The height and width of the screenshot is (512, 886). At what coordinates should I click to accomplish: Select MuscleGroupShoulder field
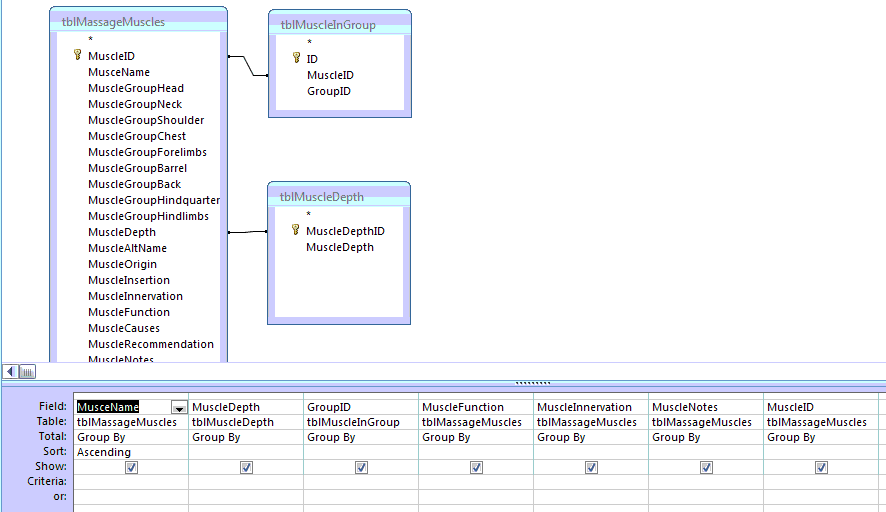146,120
